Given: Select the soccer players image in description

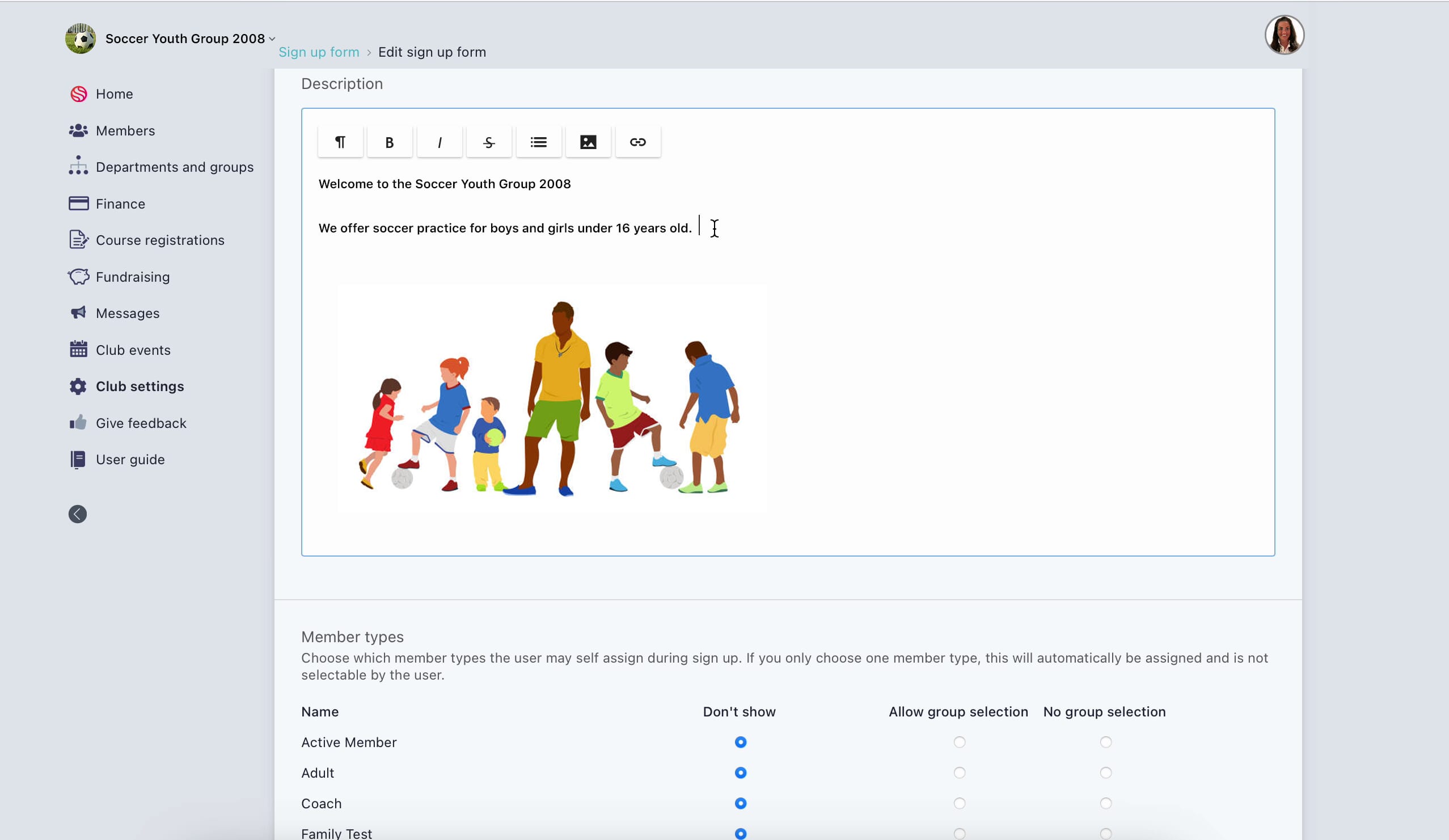Looking at the screenshot, I should coord(551,397).
